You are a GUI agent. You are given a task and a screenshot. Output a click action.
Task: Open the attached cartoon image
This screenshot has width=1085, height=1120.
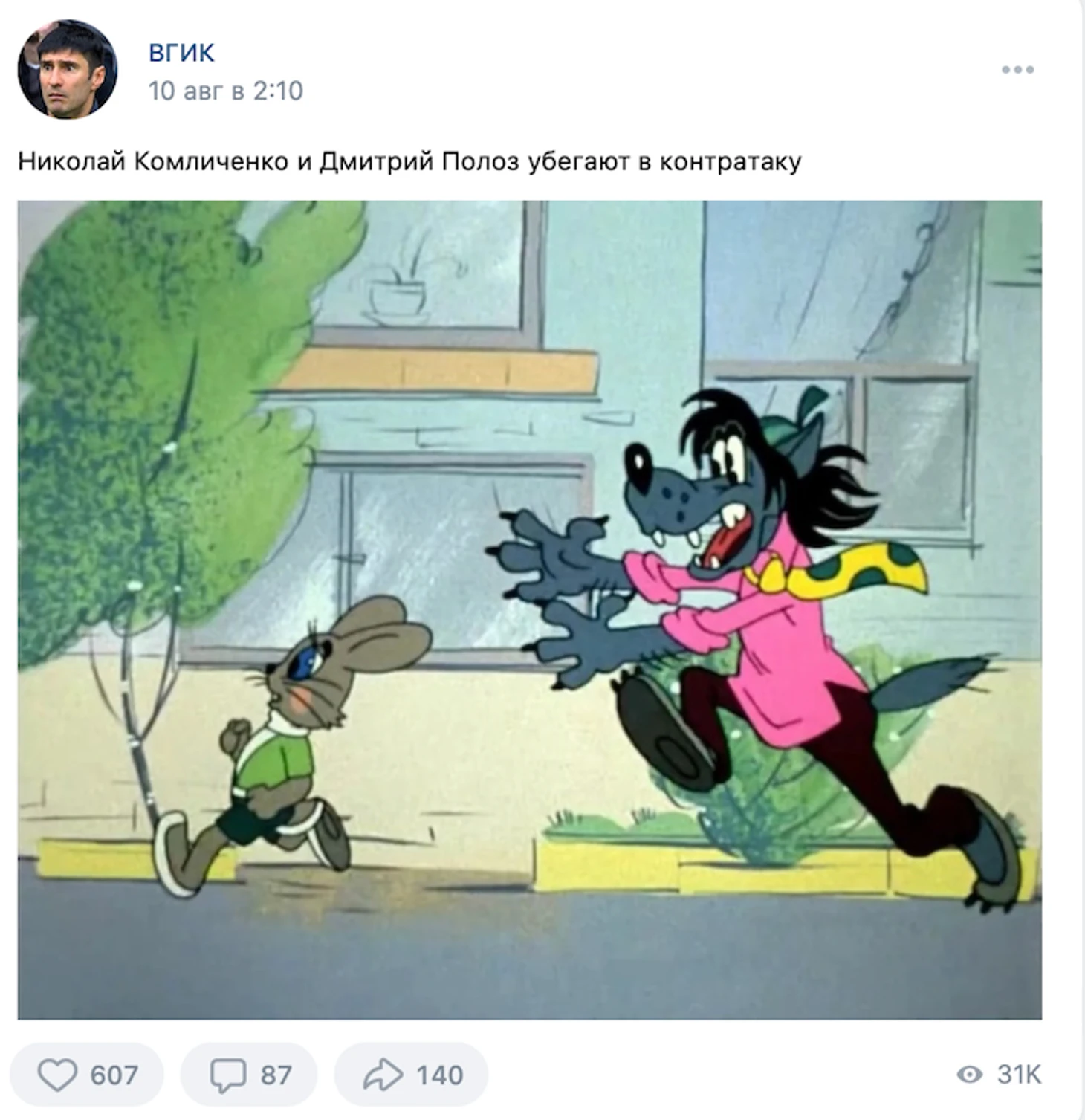coord(530,609)
